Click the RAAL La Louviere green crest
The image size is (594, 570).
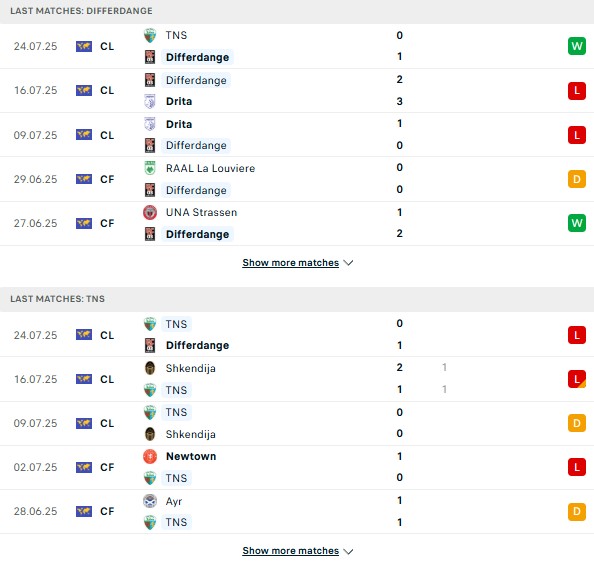(150, 168)
